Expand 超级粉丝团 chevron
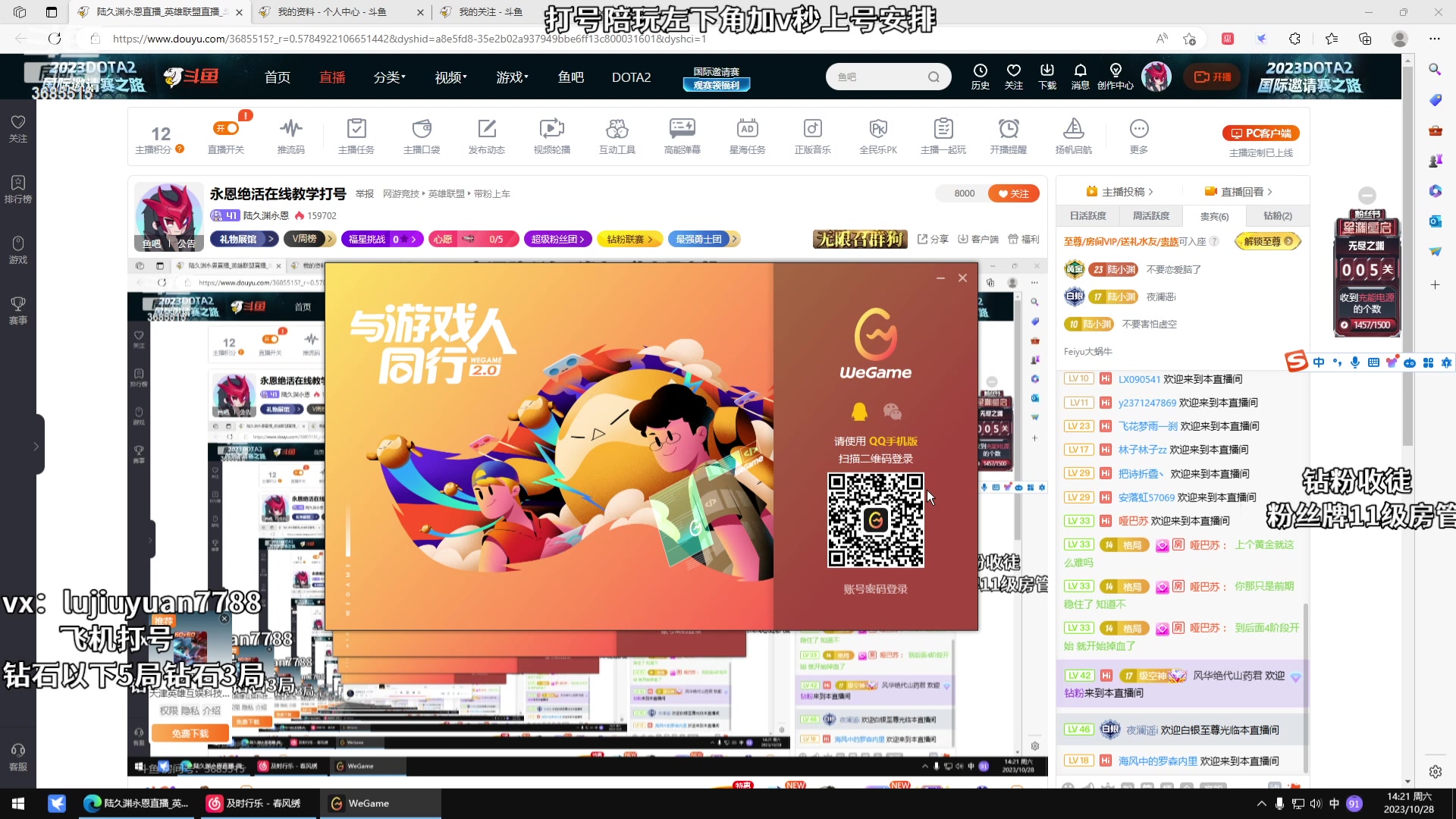 [582, 239]
